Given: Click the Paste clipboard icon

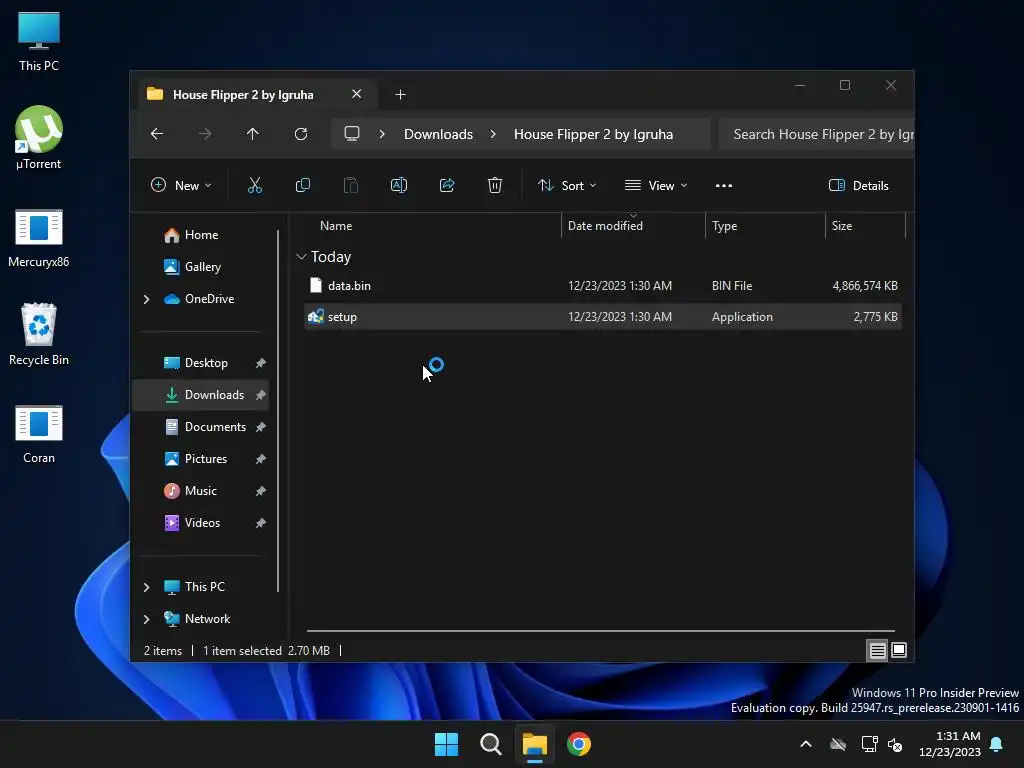Looking at the screenshot, I should pos(351,185).
